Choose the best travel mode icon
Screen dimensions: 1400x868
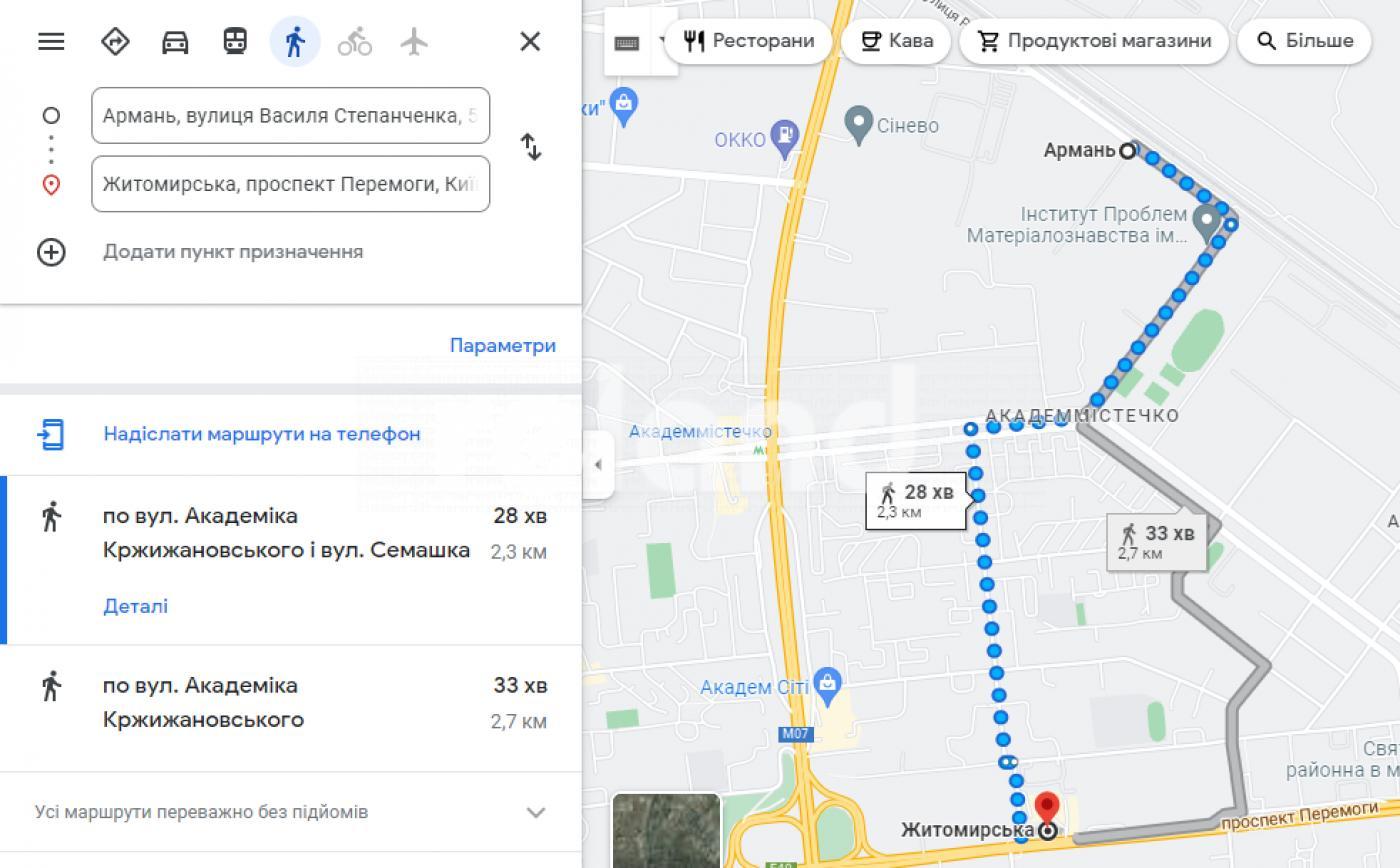(x=115, y=41)
